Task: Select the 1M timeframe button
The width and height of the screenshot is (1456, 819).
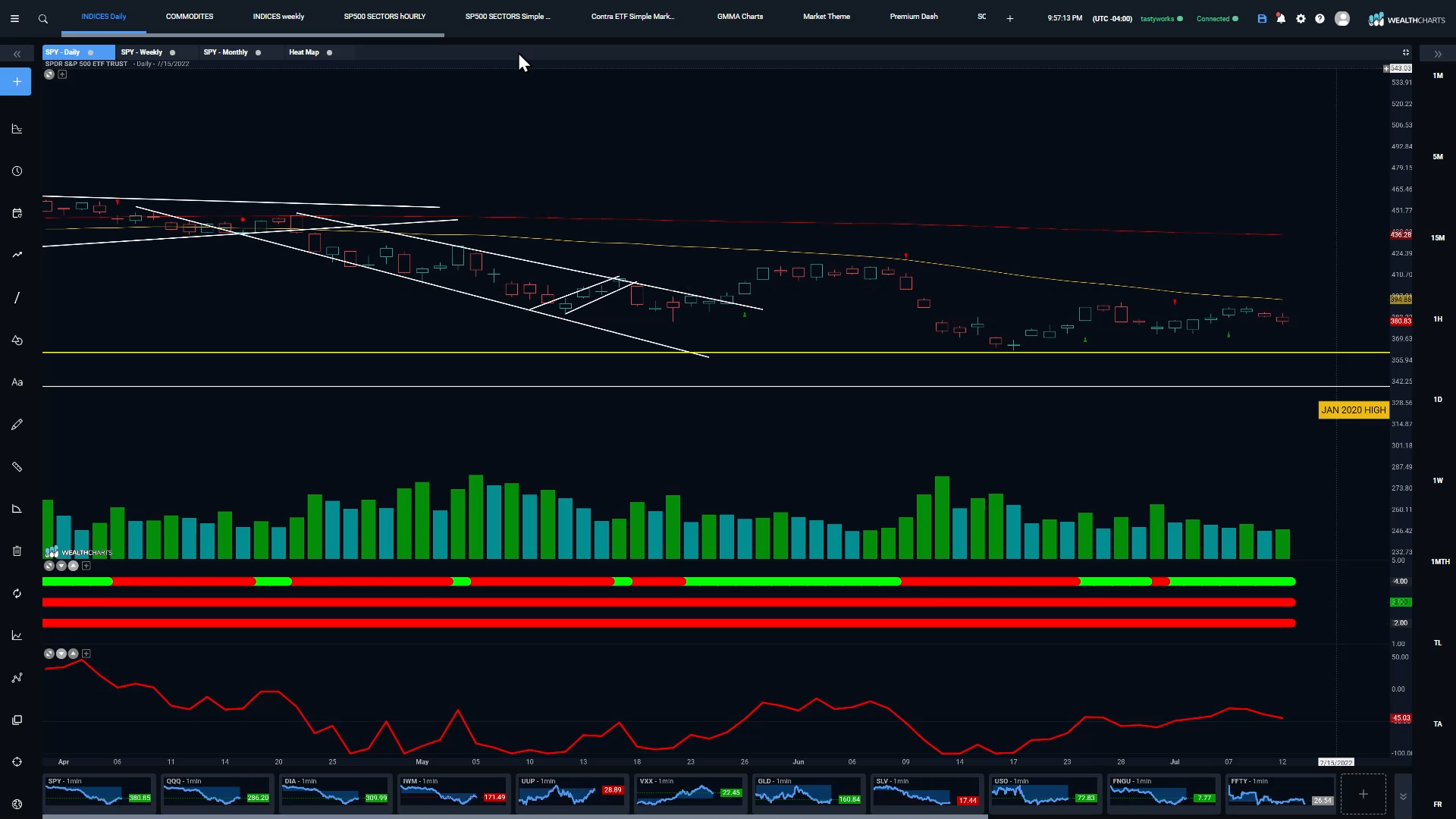Action: (1438, 76)
